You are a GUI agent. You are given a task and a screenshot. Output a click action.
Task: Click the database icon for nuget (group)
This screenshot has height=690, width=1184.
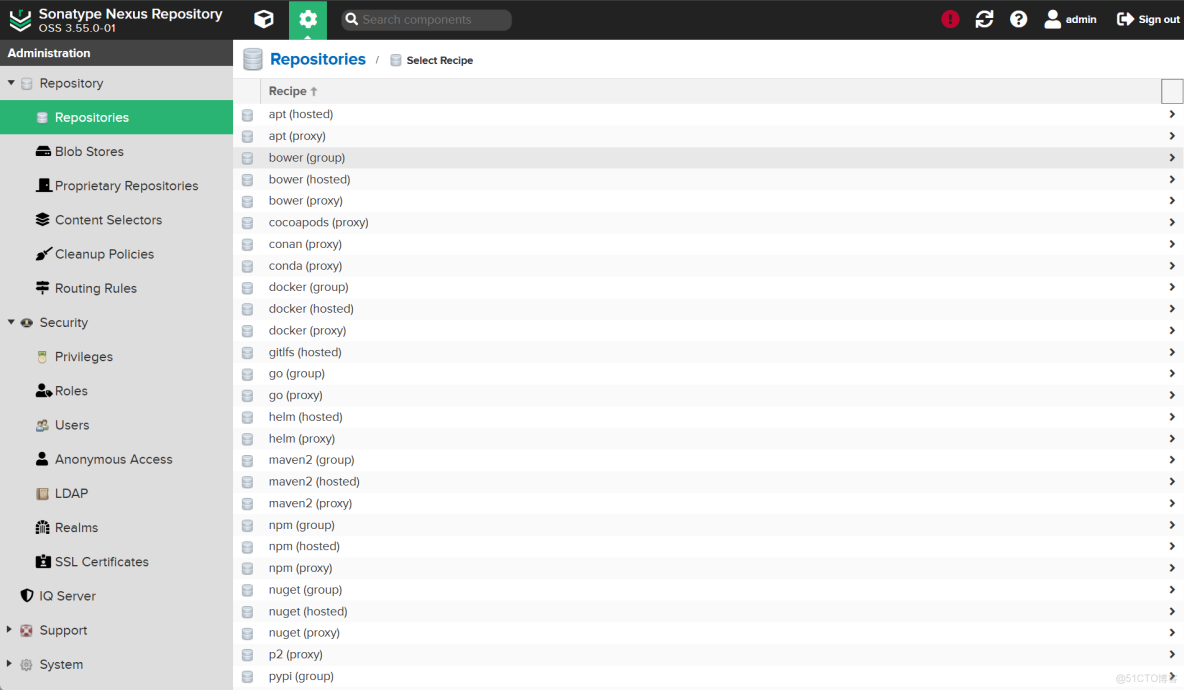tap(247, 590)
